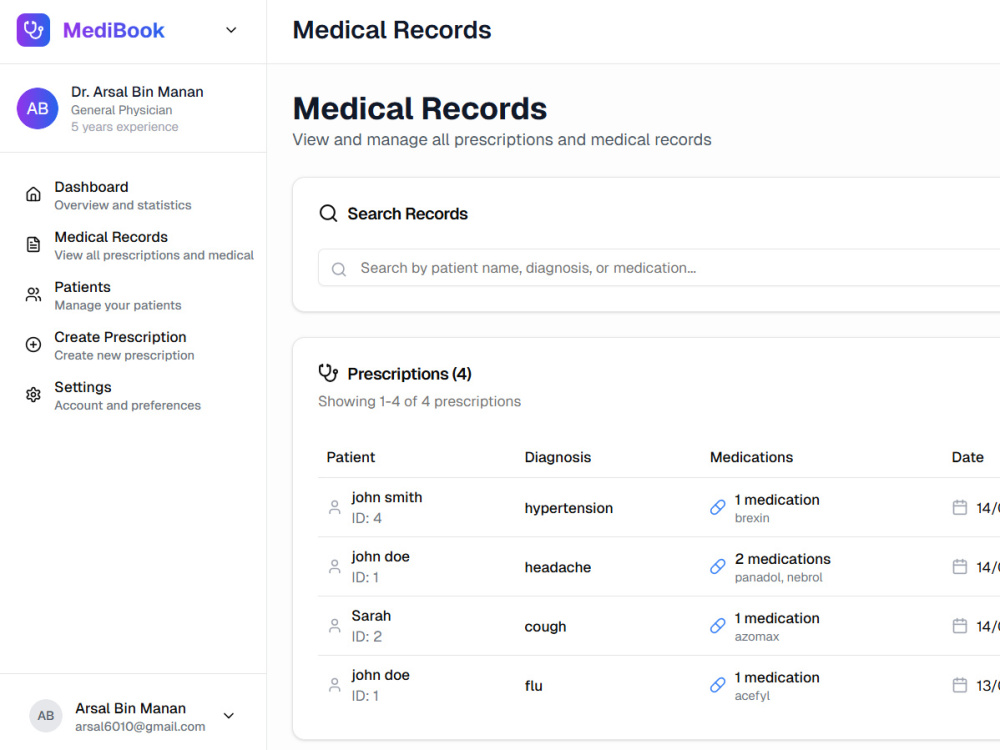Viewport: 1000px width, 750px height.
Task: Select patient name Sarah
Action: click(x=371, y=616)
